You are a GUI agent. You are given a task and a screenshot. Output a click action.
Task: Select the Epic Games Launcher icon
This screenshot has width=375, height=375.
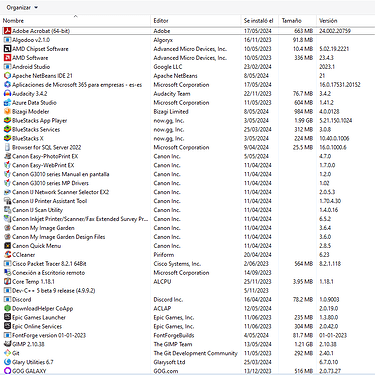pos(7,317)
